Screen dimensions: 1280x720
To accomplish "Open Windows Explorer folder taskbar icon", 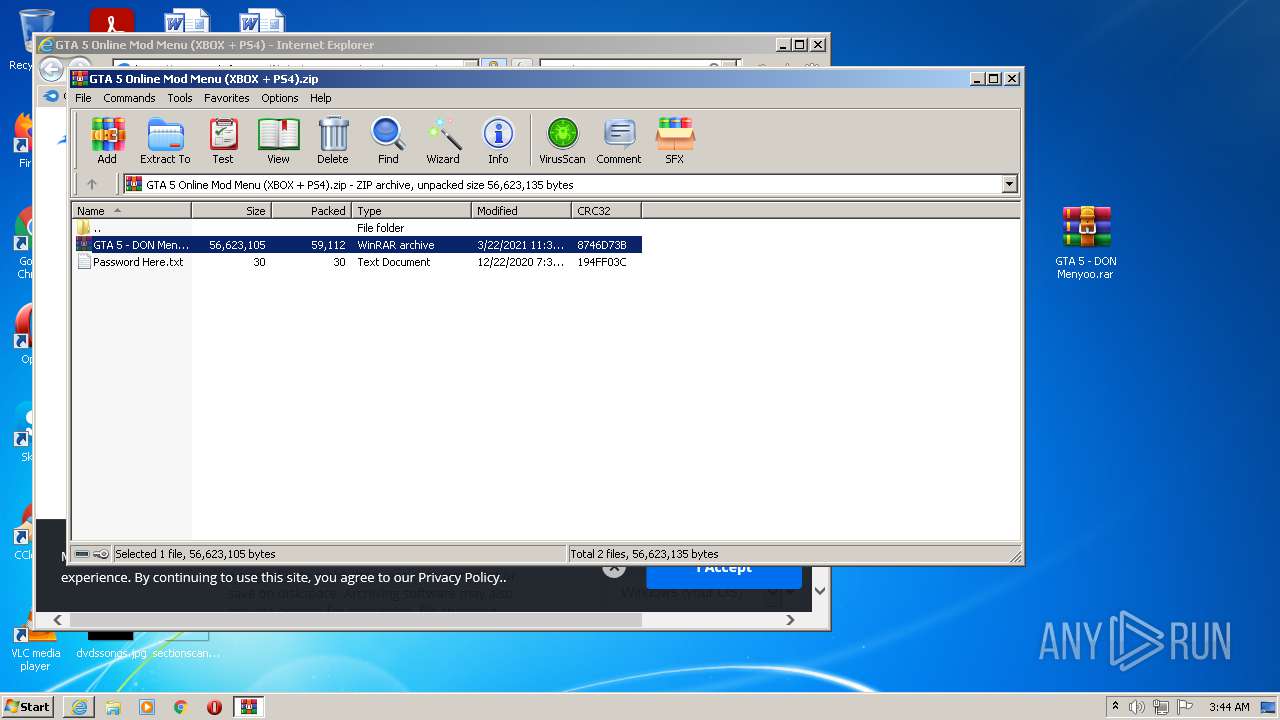I will (113, 707).
